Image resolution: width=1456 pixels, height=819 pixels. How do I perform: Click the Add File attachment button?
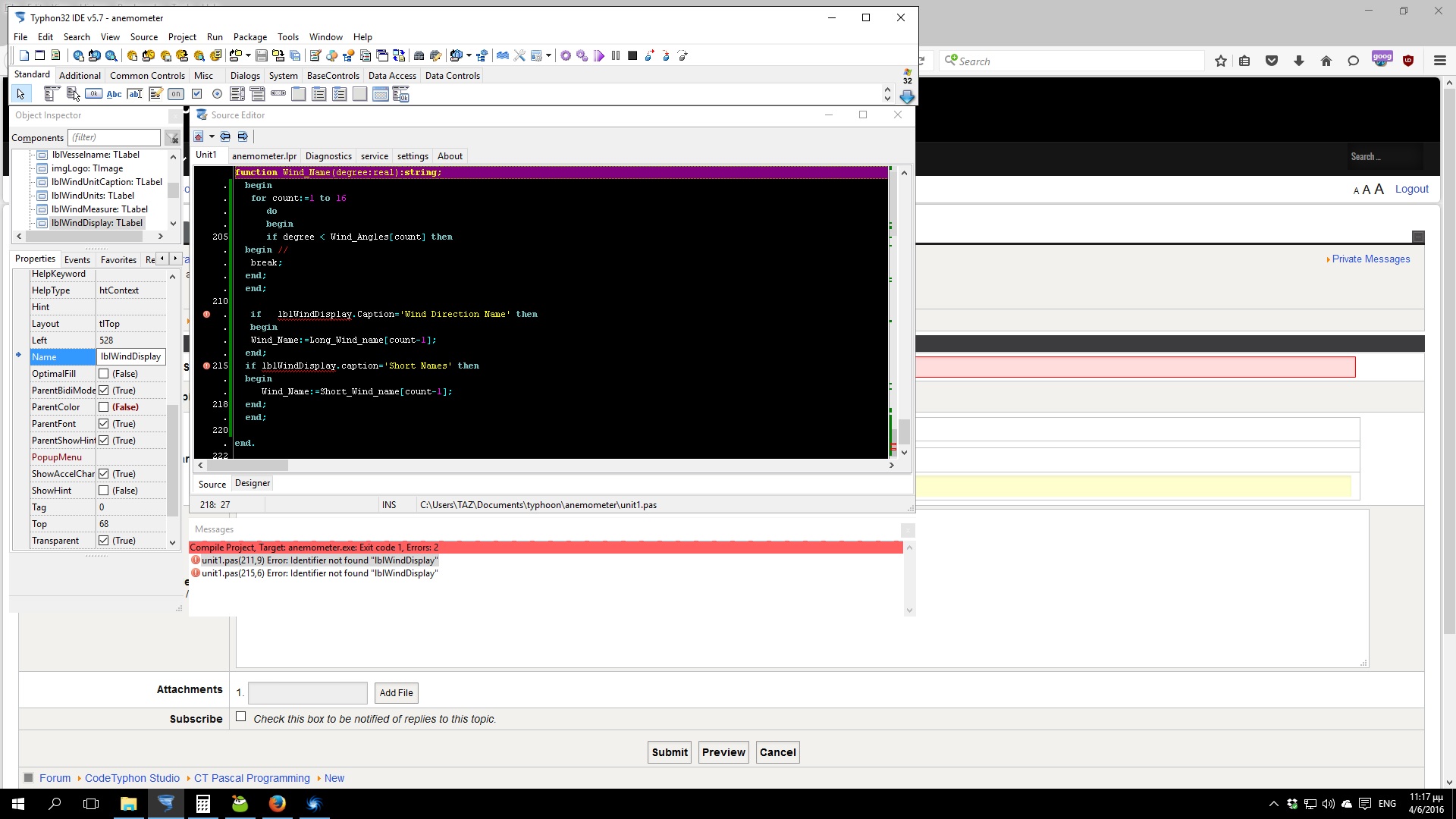pyautogui.click(x=396, y=693)
